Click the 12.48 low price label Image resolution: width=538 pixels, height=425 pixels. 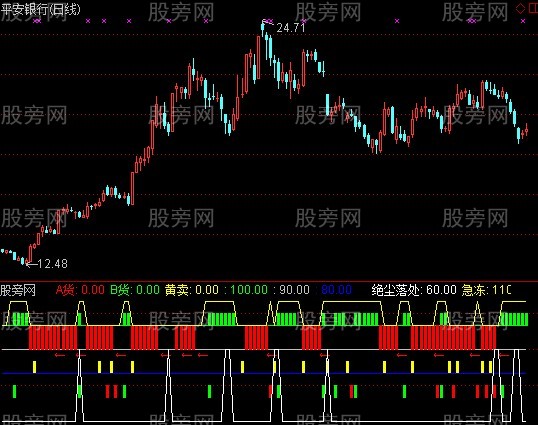52,264
